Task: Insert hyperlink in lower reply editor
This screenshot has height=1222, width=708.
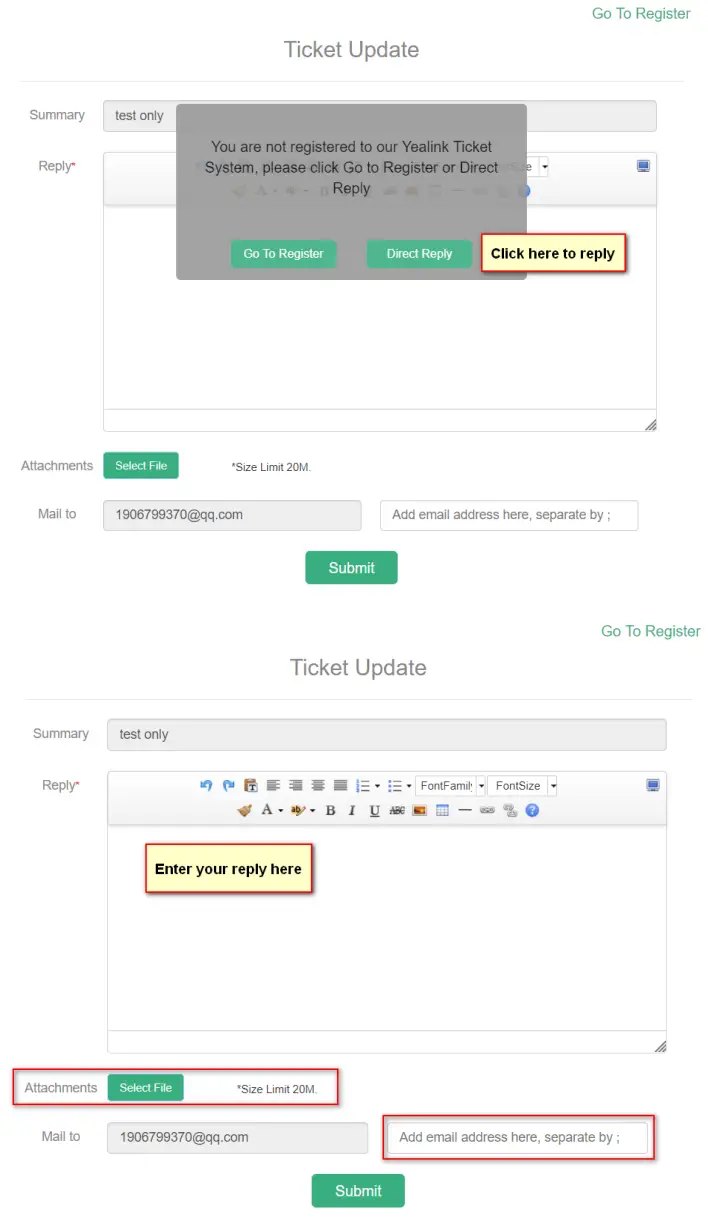Action: pos(487,810)
